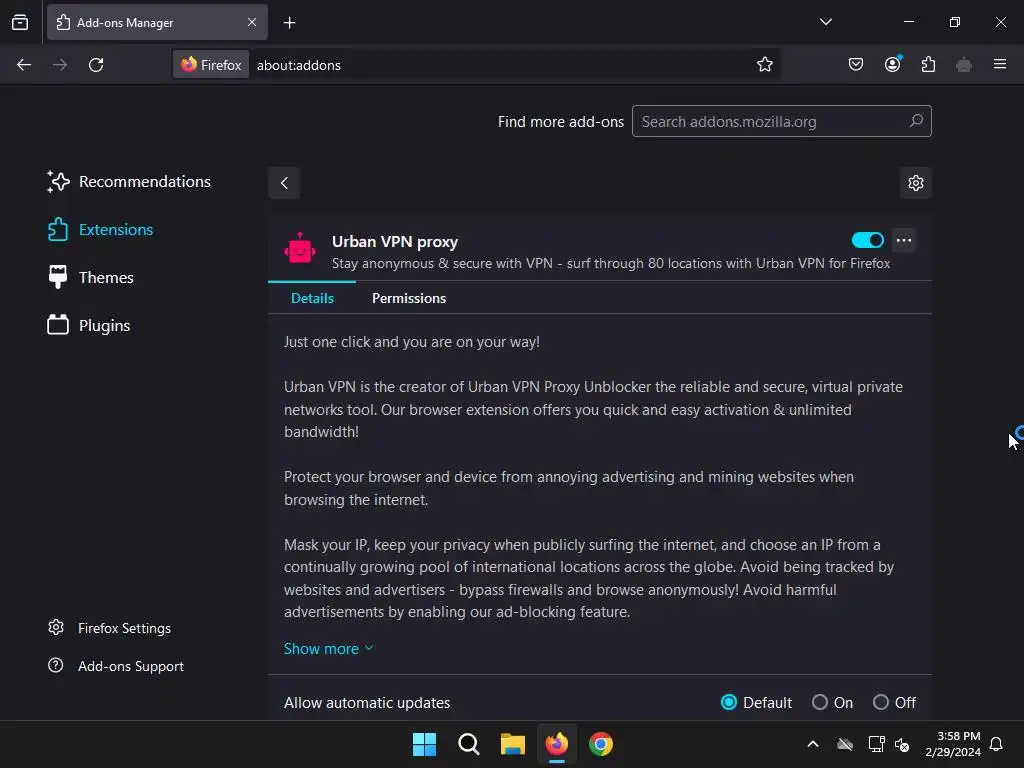
Task: Open the Windows Start menu
Action: (x=424, y=744)
